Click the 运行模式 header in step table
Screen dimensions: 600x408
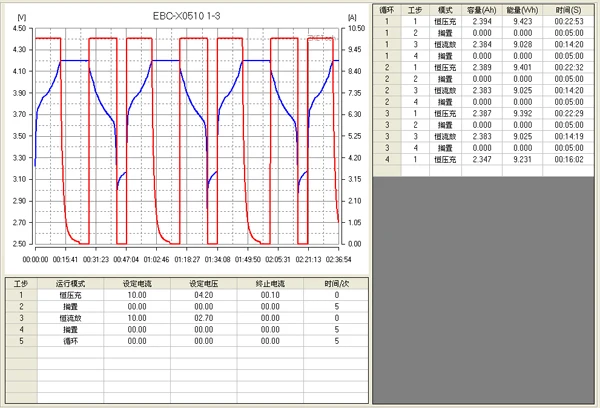pos(70,284)
